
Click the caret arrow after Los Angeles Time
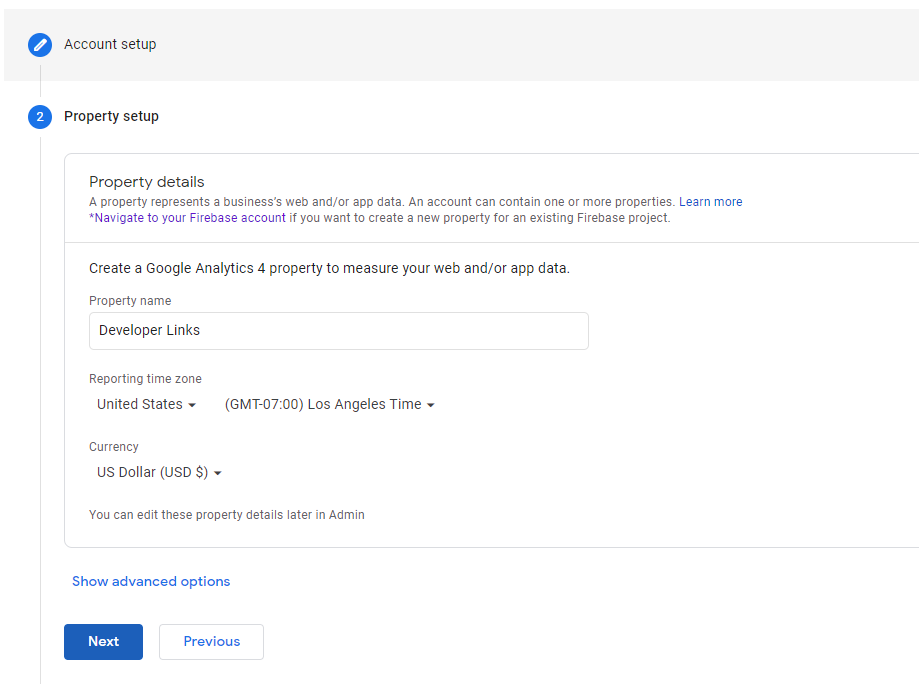[431, 405]
